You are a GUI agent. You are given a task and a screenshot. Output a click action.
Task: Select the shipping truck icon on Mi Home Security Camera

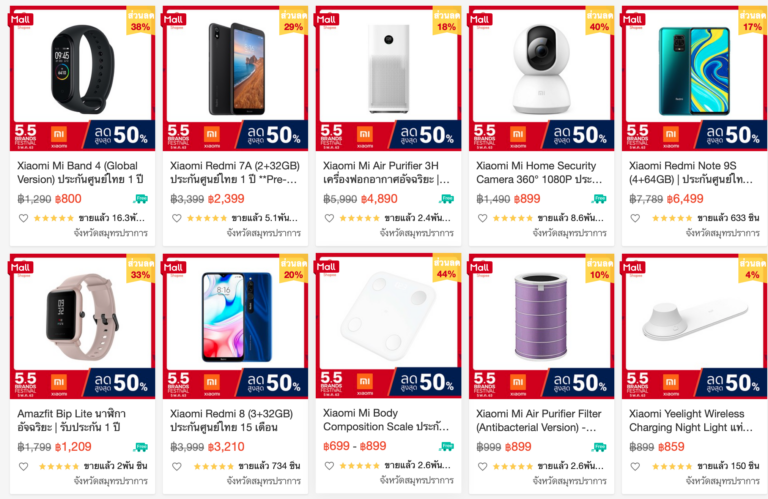tap(599, 199)
